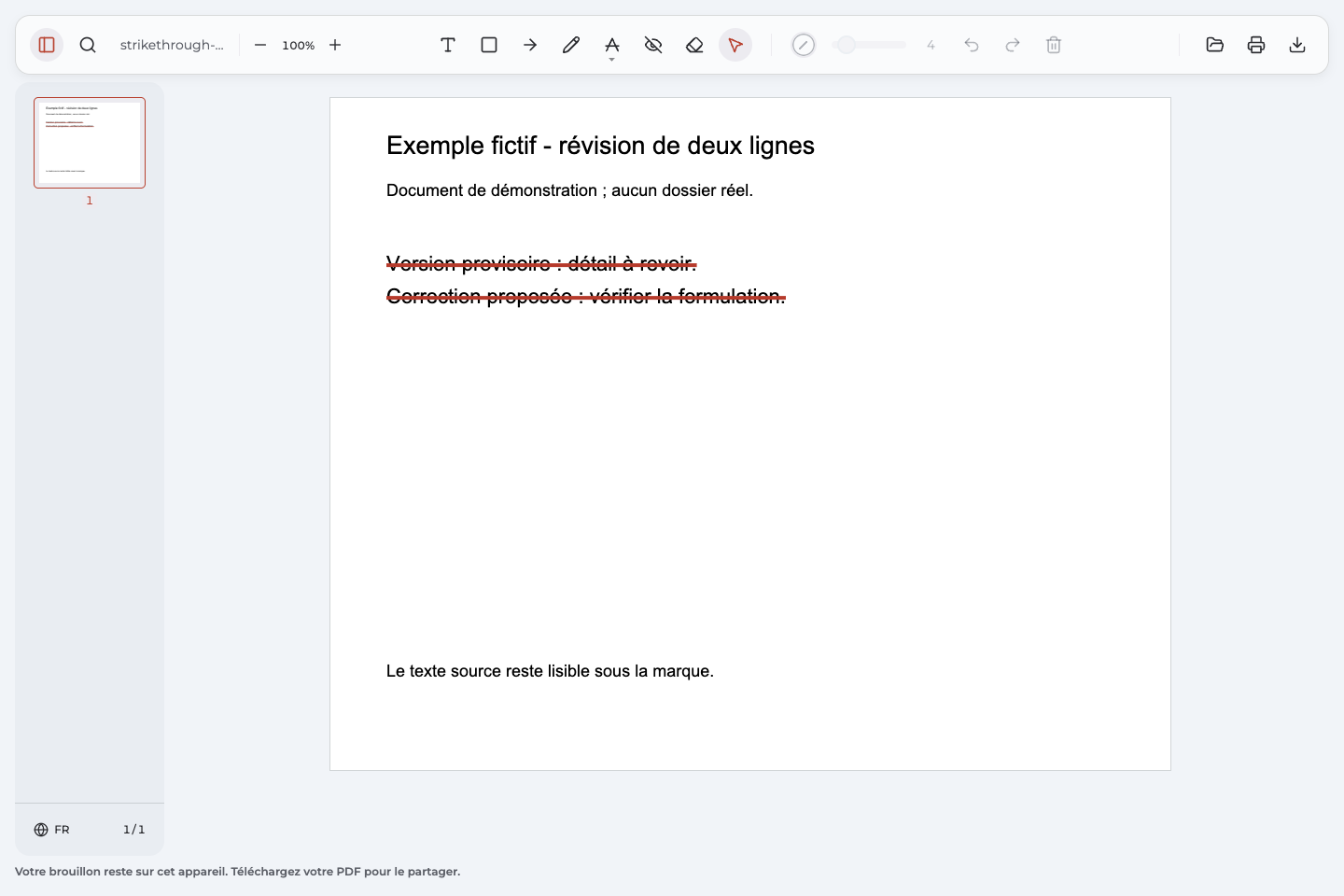Select the Pencil drawing tool
This screenshot has width=1344, height=896.
click(571, 45)
